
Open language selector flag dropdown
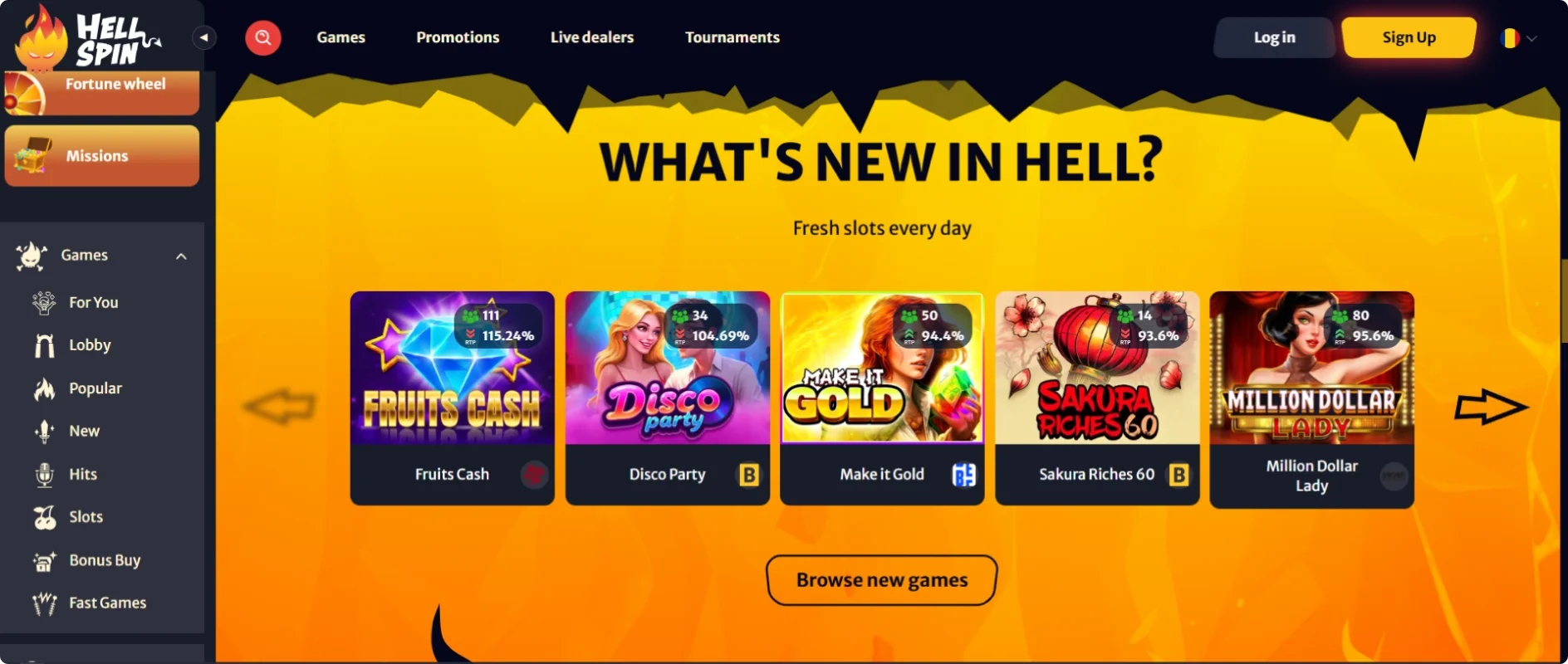point(1518,38)
